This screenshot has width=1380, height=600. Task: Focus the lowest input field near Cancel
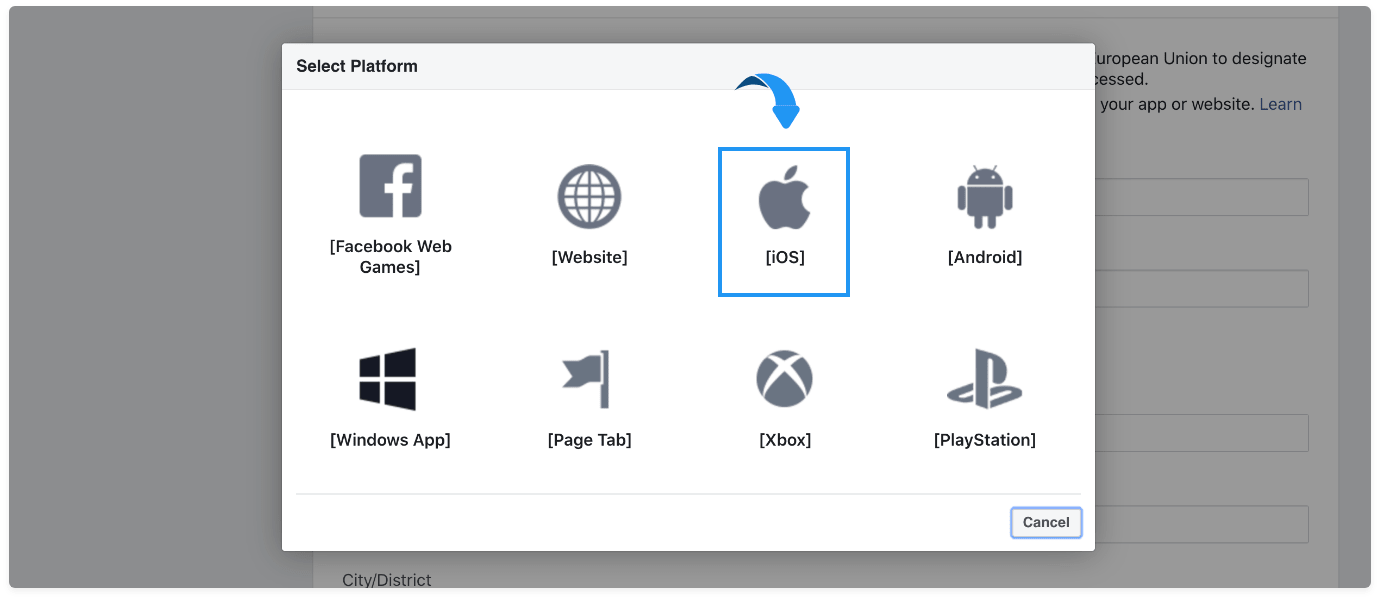click(x=1202, y=524)
